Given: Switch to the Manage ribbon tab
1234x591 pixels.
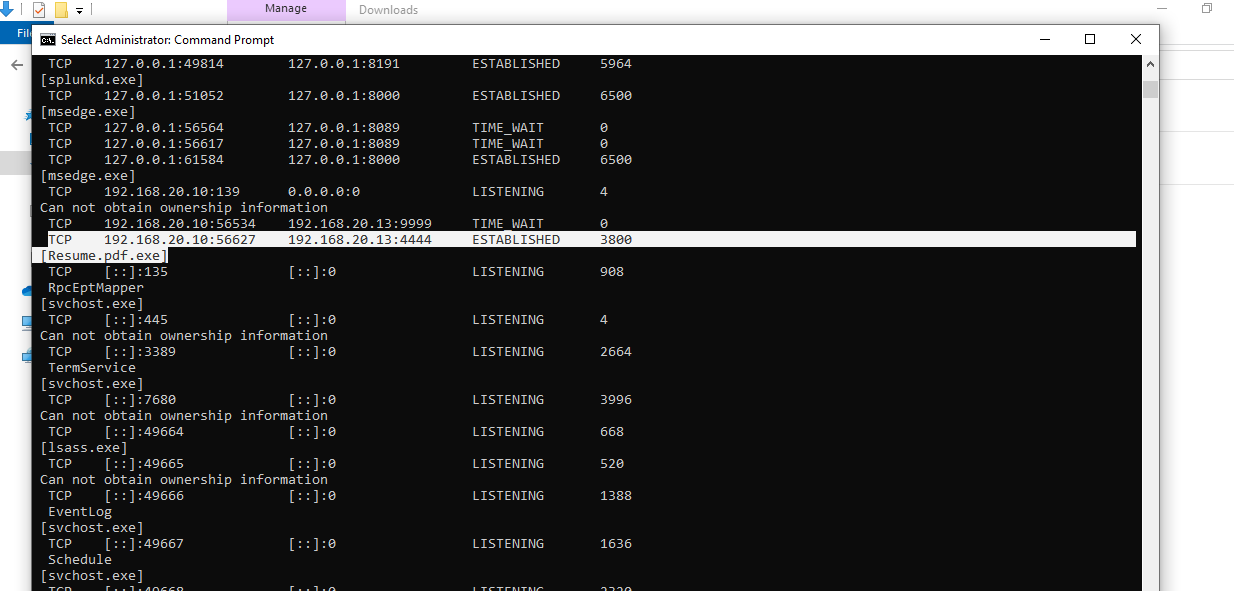Looking at the screenshot, I should [286, 9].
